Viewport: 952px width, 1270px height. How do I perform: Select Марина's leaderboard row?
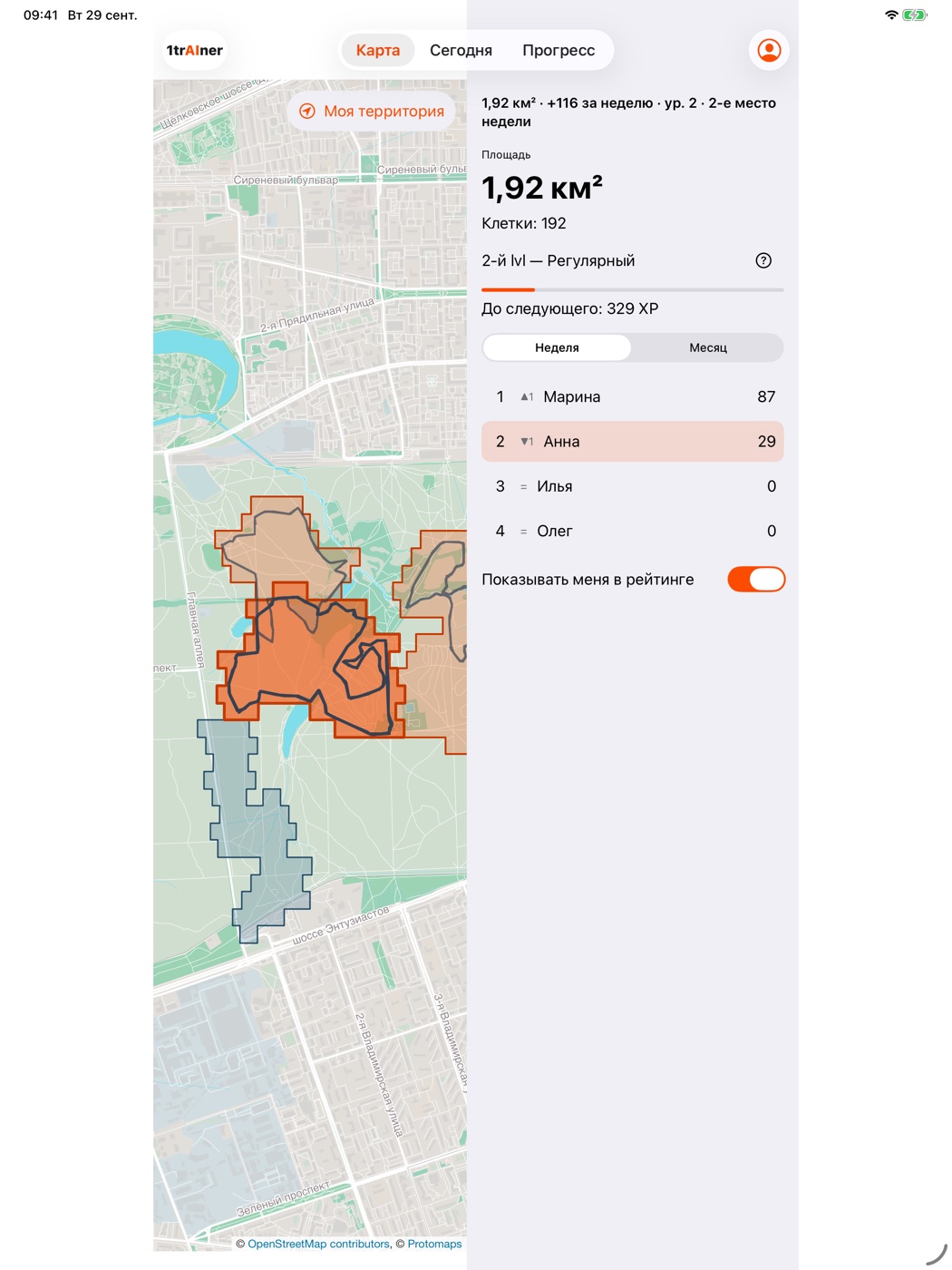632,396
